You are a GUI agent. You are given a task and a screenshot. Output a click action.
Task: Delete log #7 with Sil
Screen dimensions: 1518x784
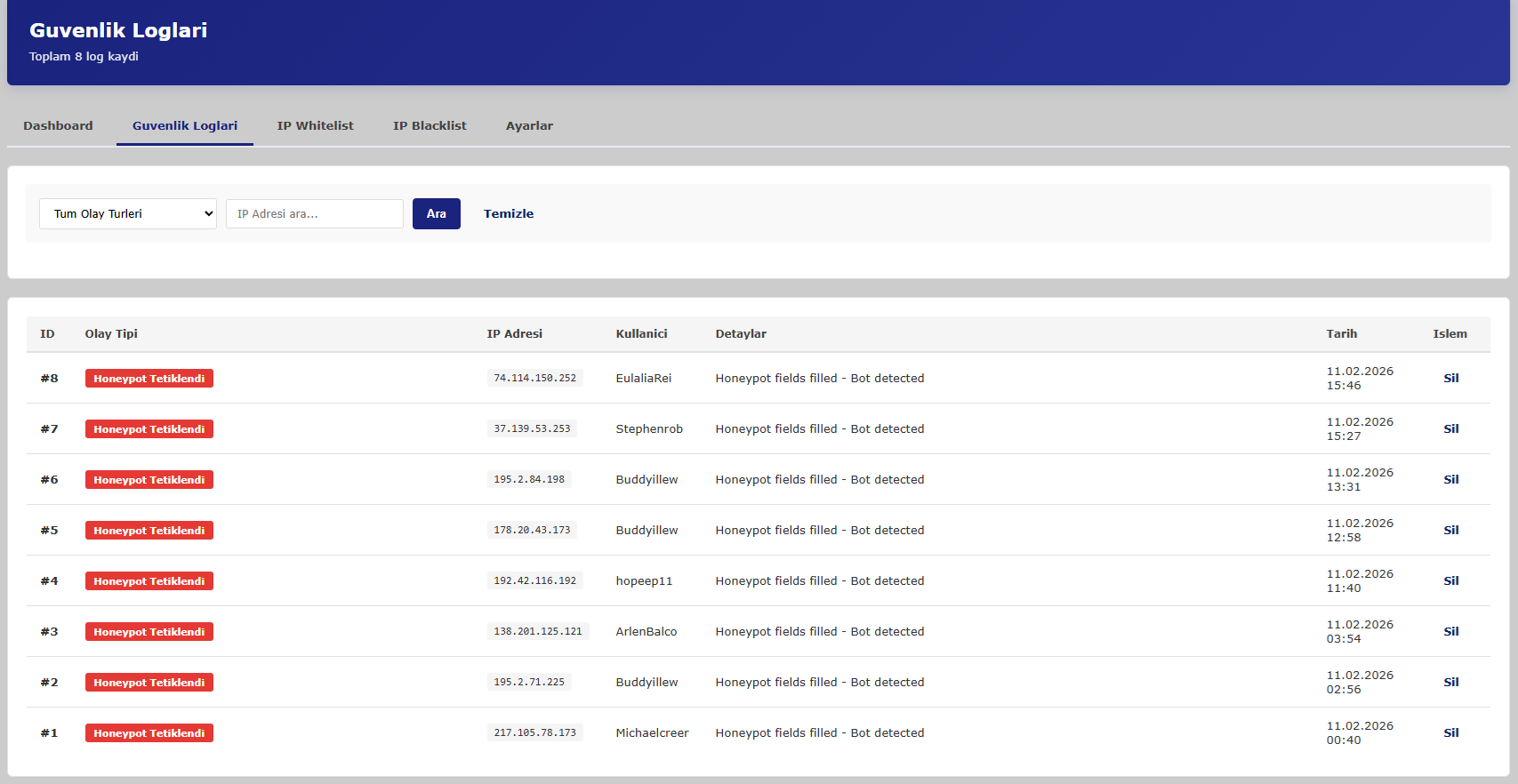click(x=1450, y=428)
